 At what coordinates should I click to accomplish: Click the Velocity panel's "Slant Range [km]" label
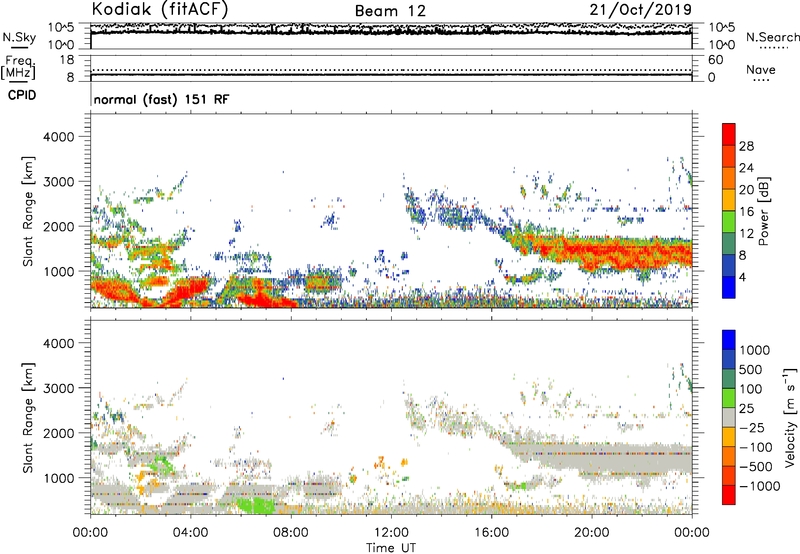(x=28, y=418)
